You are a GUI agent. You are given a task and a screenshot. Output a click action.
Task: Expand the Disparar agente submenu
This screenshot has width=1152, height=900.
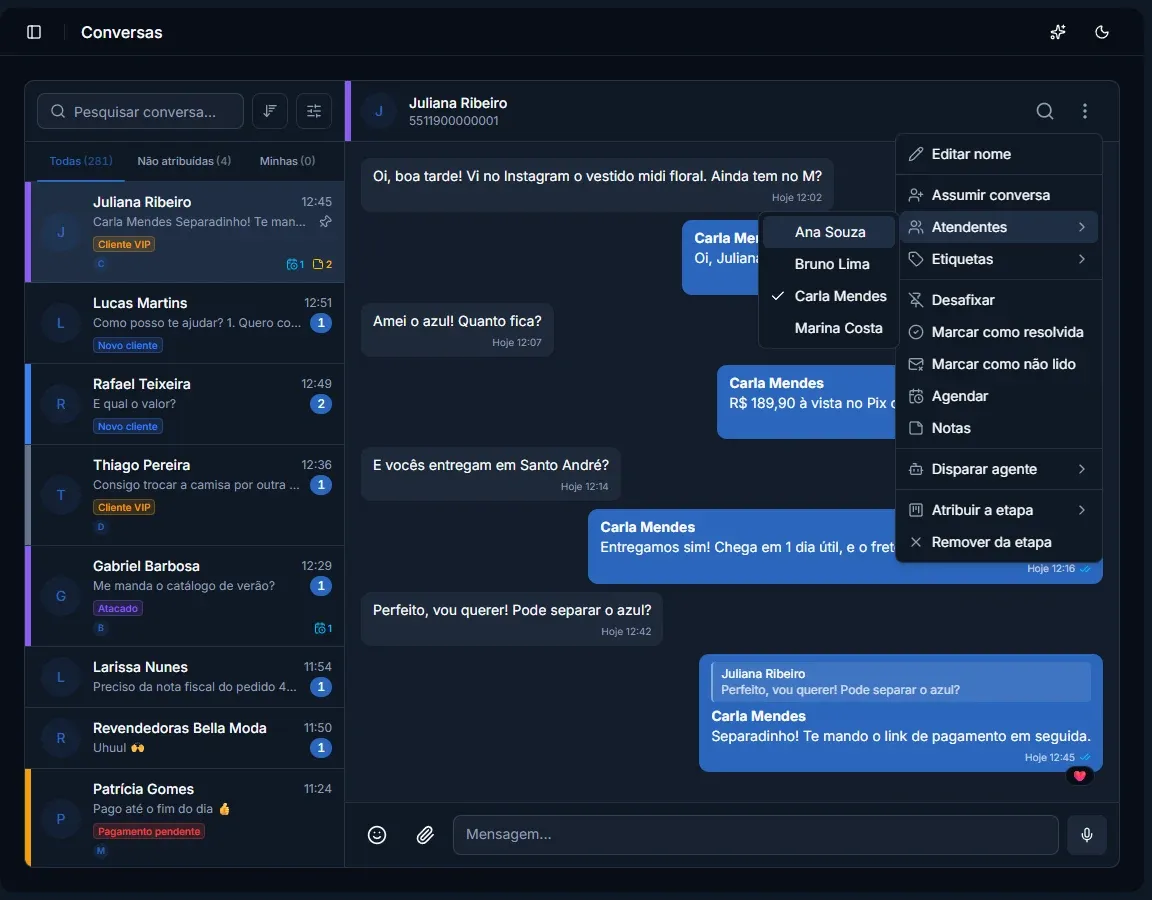click(x=998, y=469)
